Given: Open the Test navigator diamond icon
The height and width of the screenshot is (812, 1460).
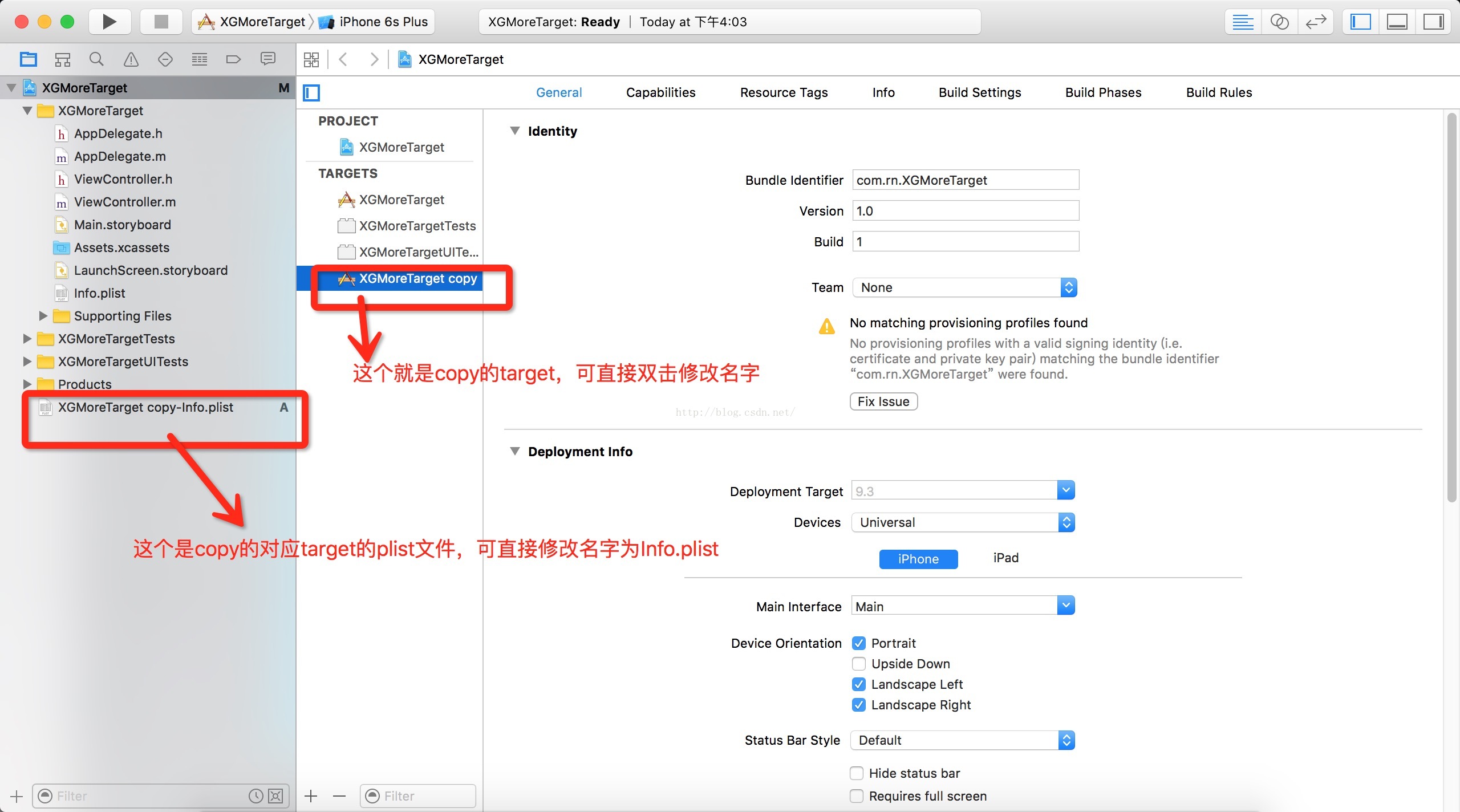Looking at the screenshot, I should [165, 59].
